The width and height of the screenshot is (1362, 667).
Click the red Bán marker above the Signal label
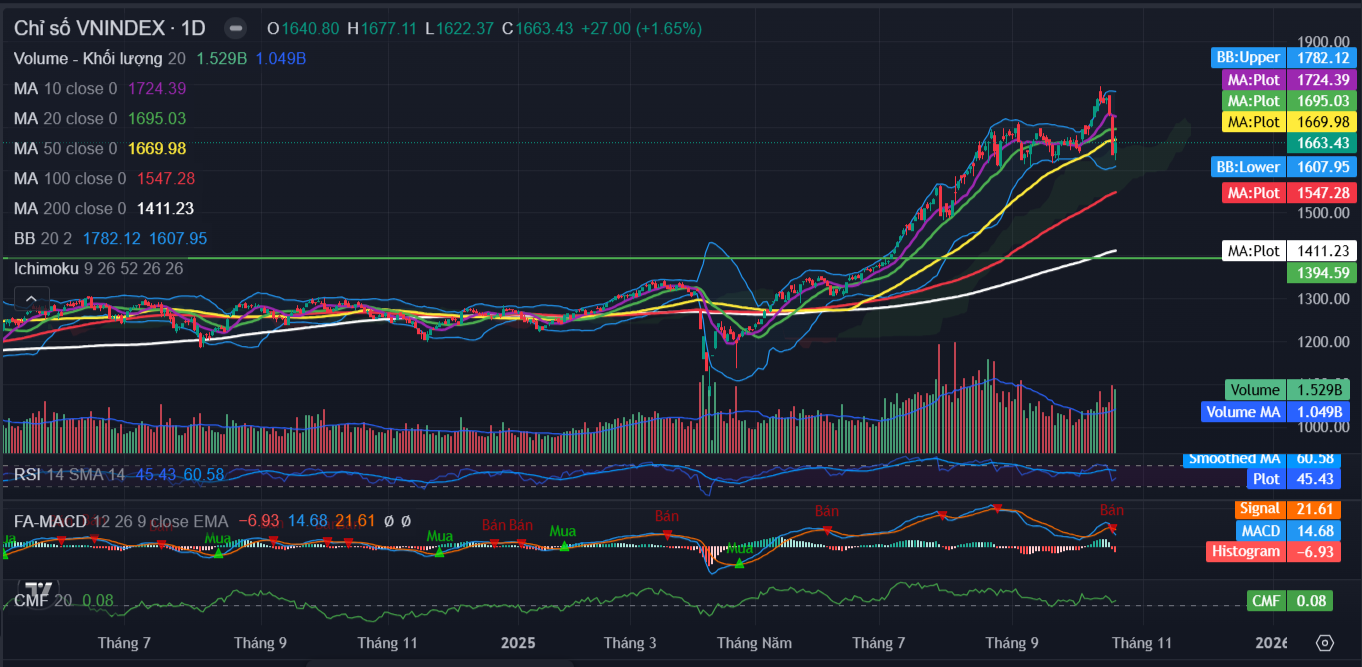[1111, 512]
